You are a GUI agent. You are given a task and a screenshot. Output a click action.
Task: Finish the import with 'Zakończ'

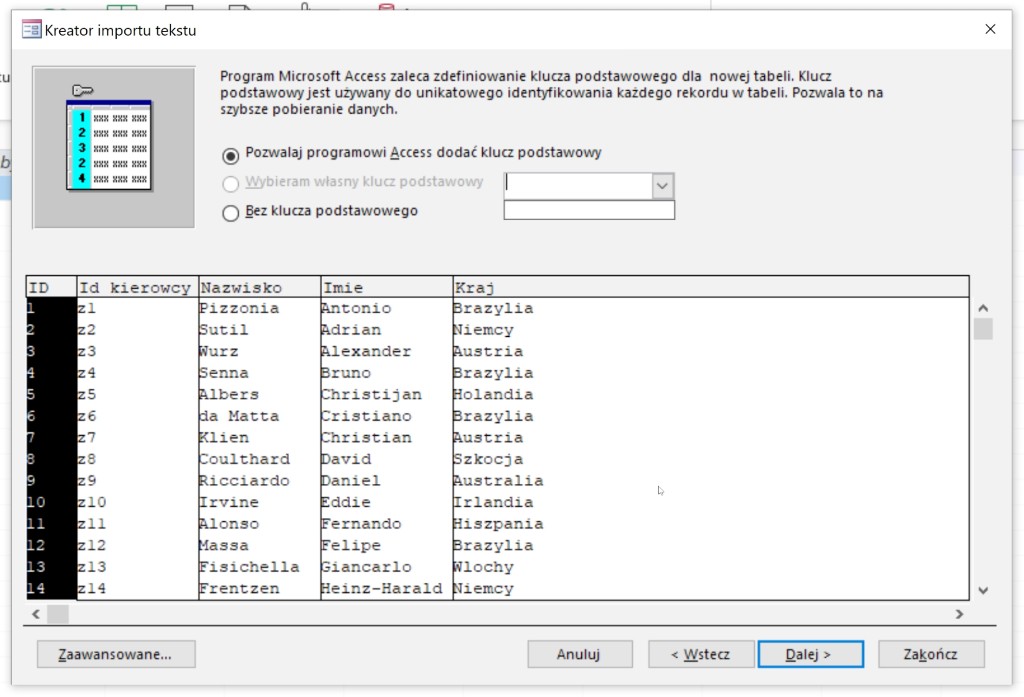930,654
